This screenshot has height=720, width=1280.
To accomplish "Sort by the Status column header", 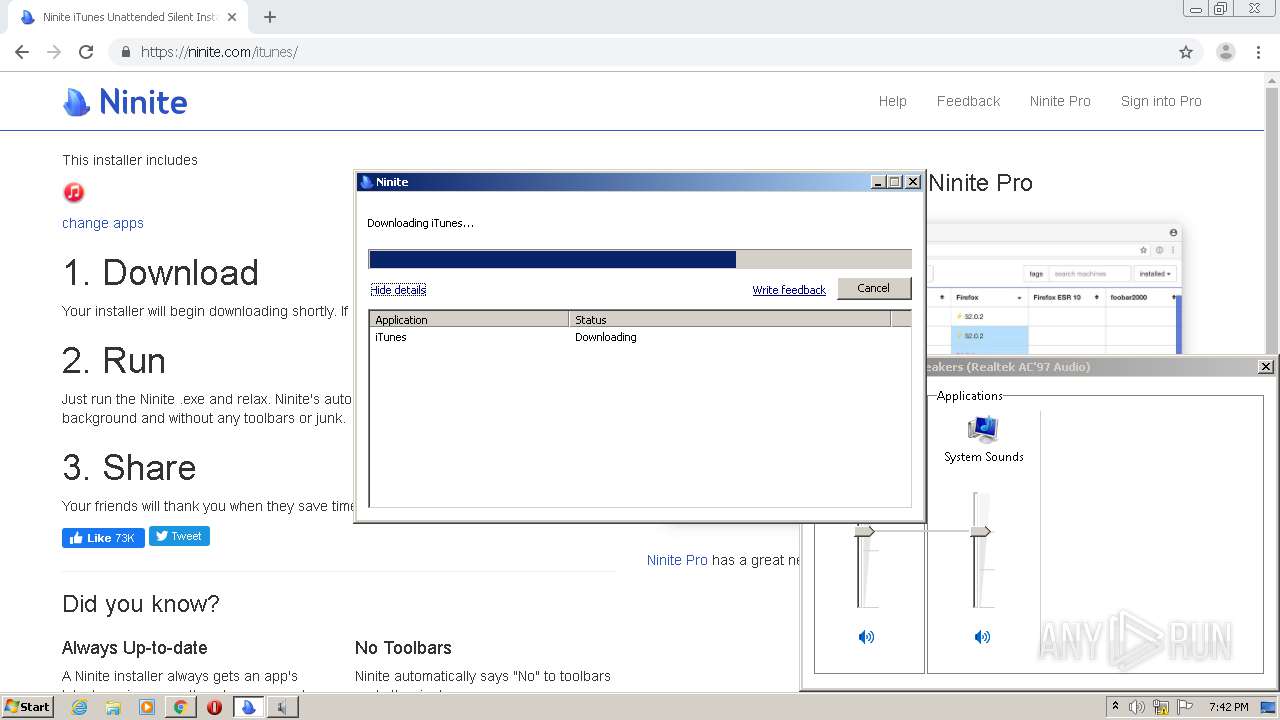I will 730,320.
